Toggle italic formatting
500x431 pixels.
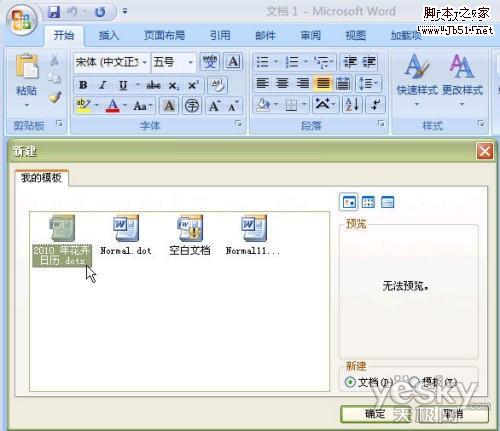pos(103,85)
